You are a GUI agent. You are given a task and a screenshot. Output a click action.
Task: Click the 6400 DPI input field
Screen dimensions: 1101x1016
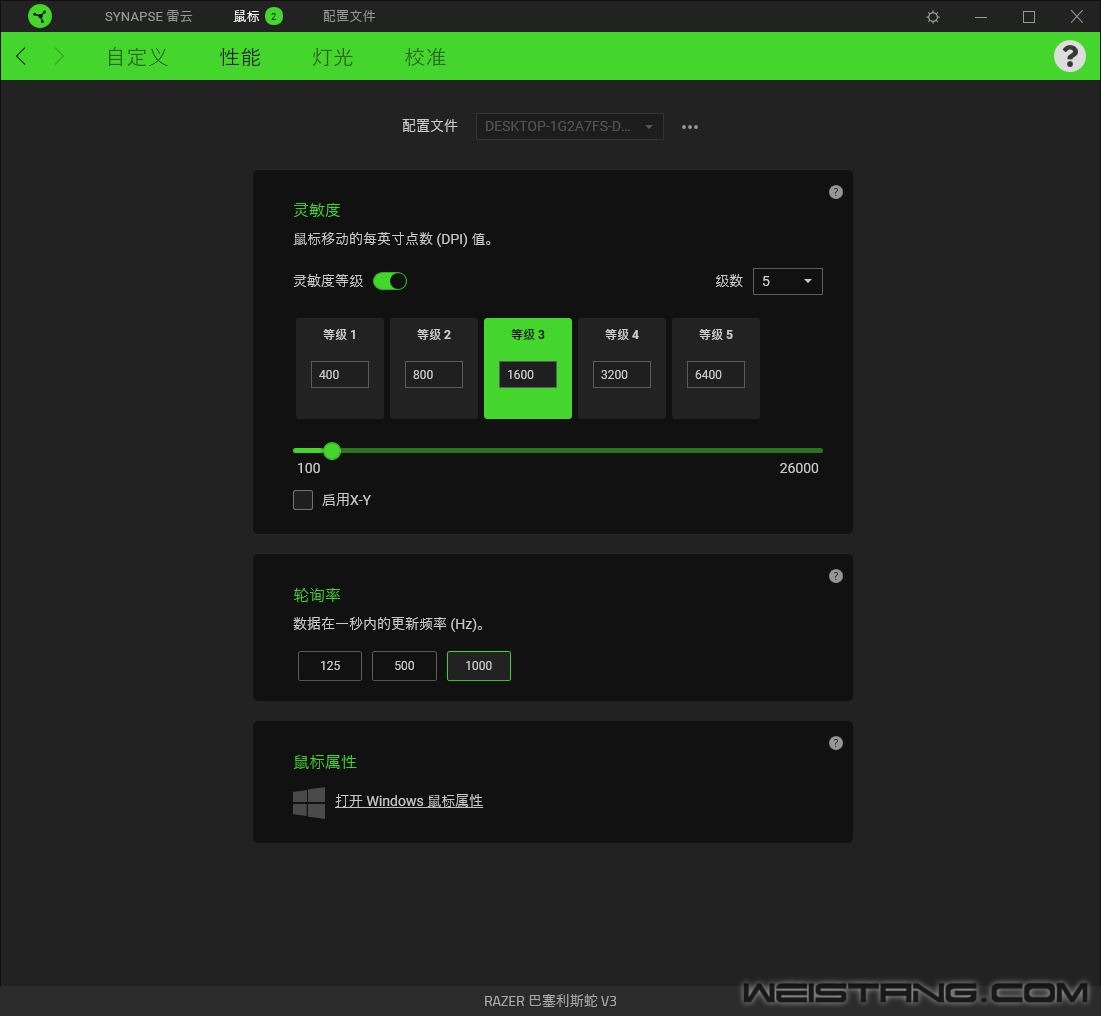[x=716, y=374]
